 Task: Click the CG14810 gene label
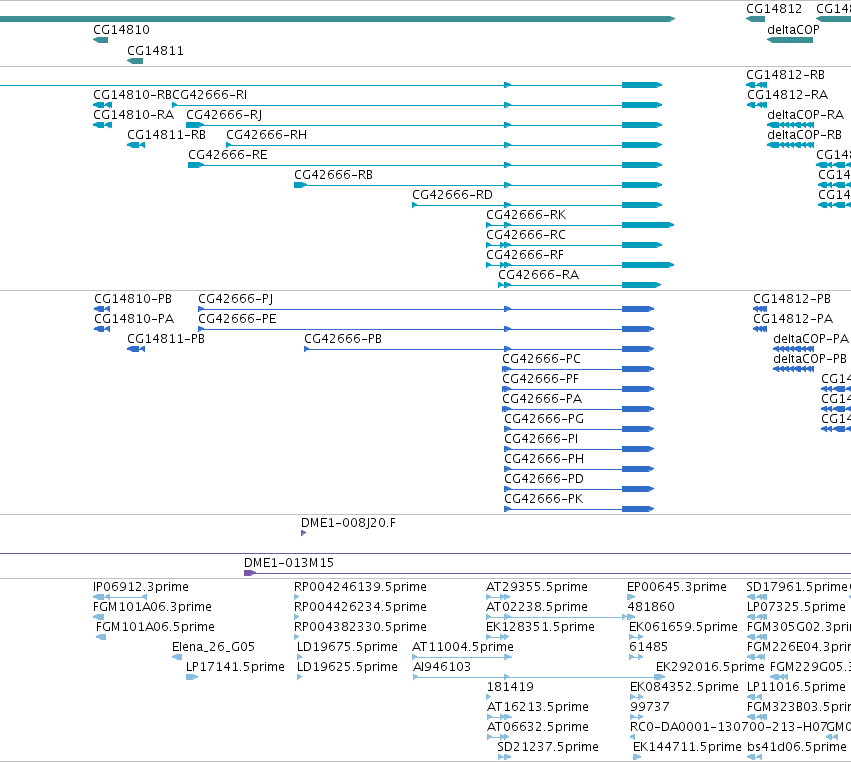(x=121, y=30)
